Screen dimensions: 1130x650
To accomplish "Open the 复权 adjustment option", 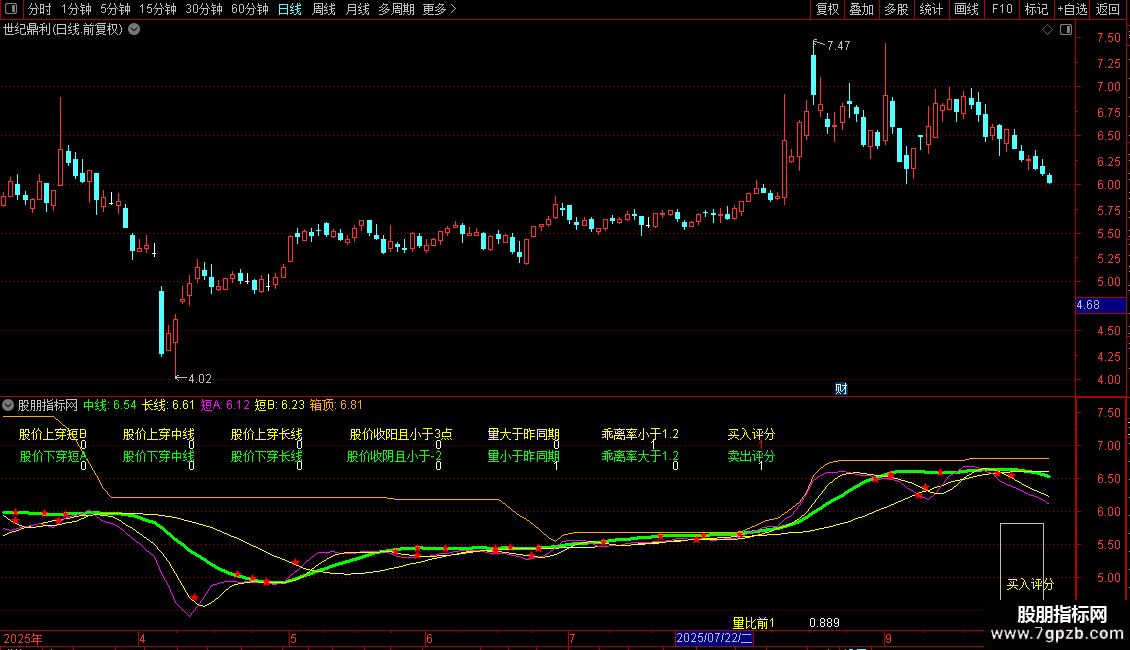I will [x=827, y=9].
